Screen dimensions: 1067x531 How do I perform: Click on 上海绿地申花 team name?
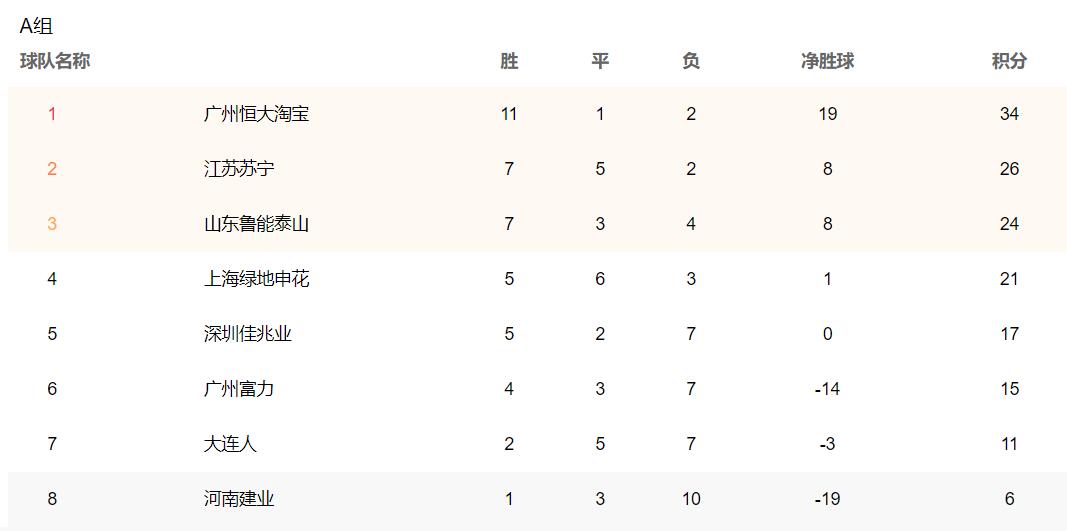(x=256, y=279)
